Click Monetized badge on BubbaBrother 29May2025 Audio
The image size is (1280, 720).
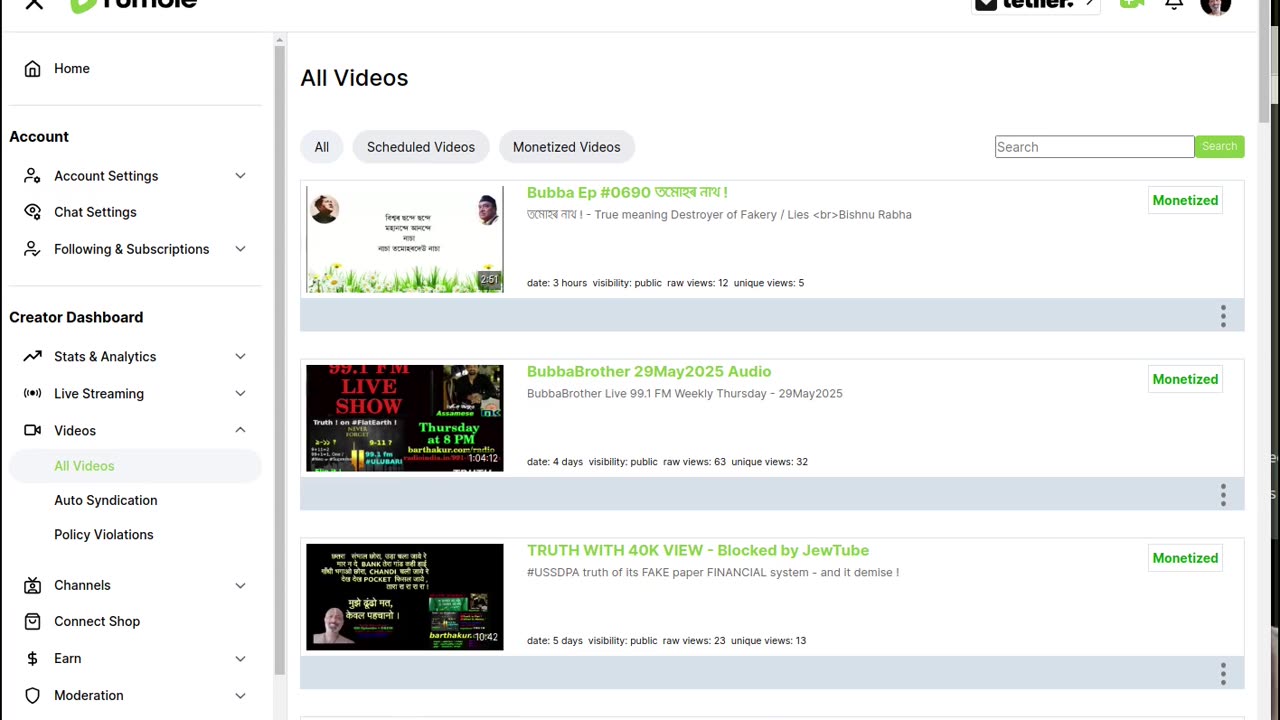[1185, 379]
